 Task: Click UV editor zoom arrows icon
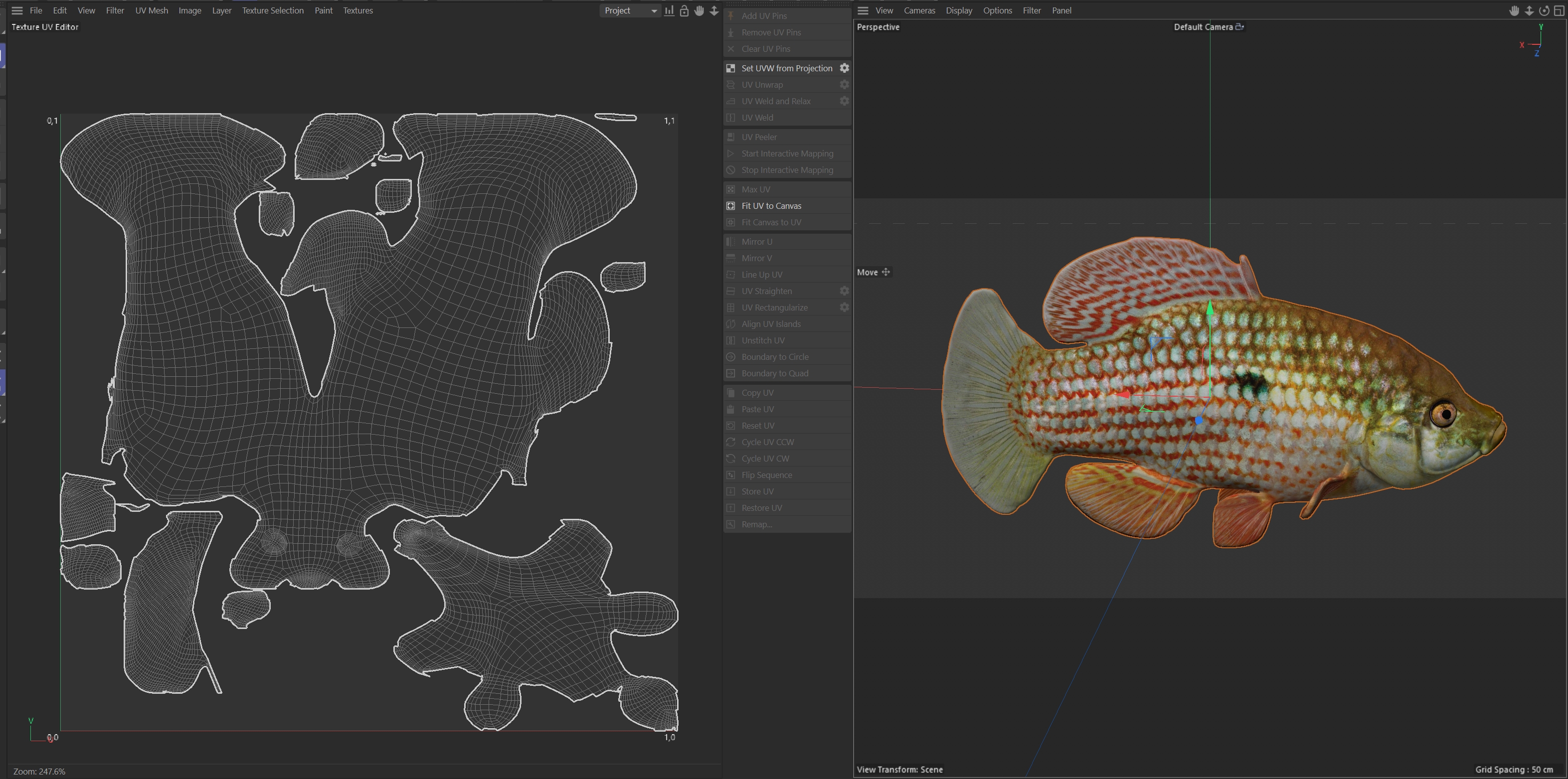pos(714,10)
